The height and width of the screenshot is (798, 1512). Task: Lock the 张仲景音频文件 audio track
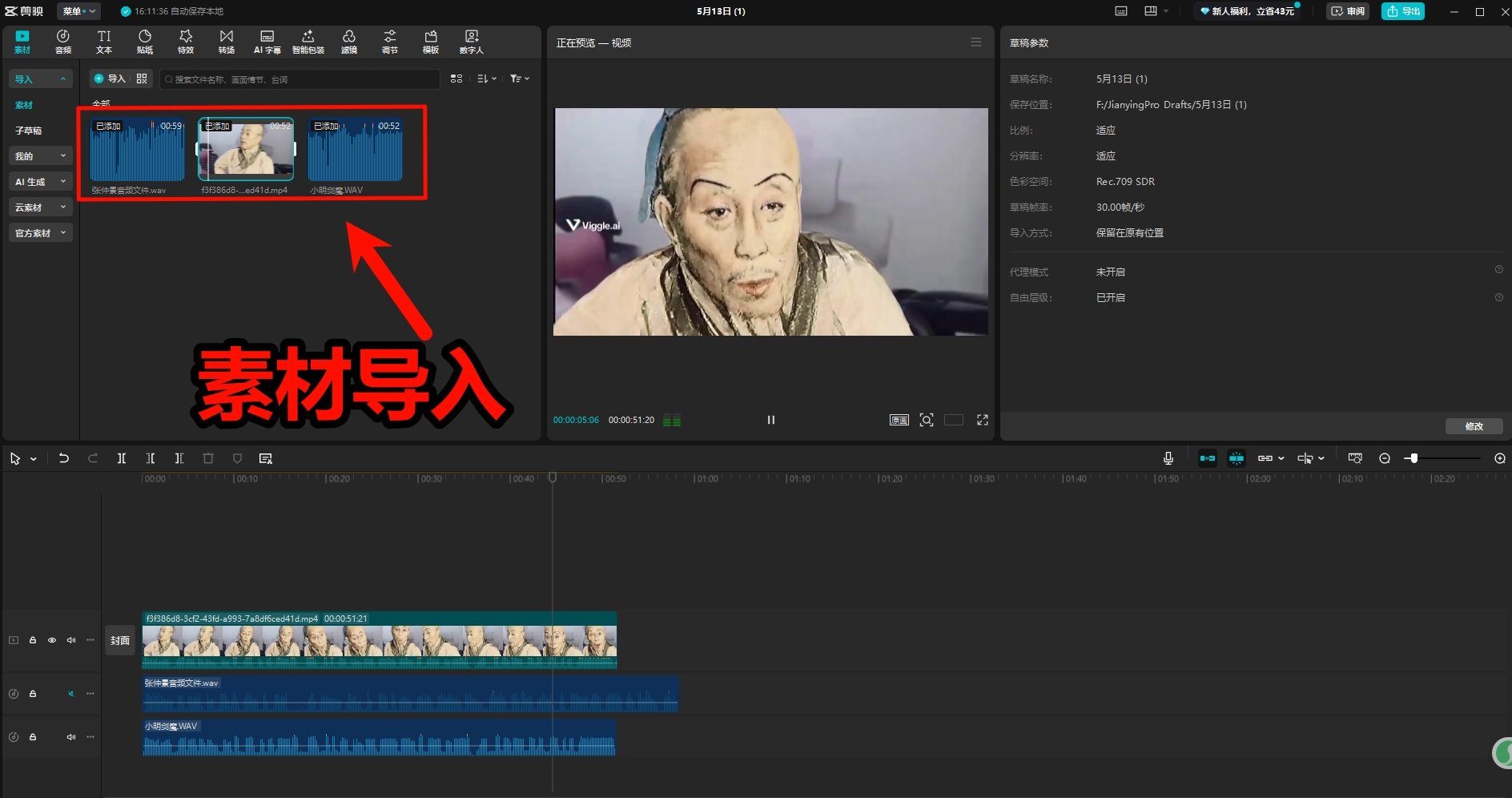33,693
